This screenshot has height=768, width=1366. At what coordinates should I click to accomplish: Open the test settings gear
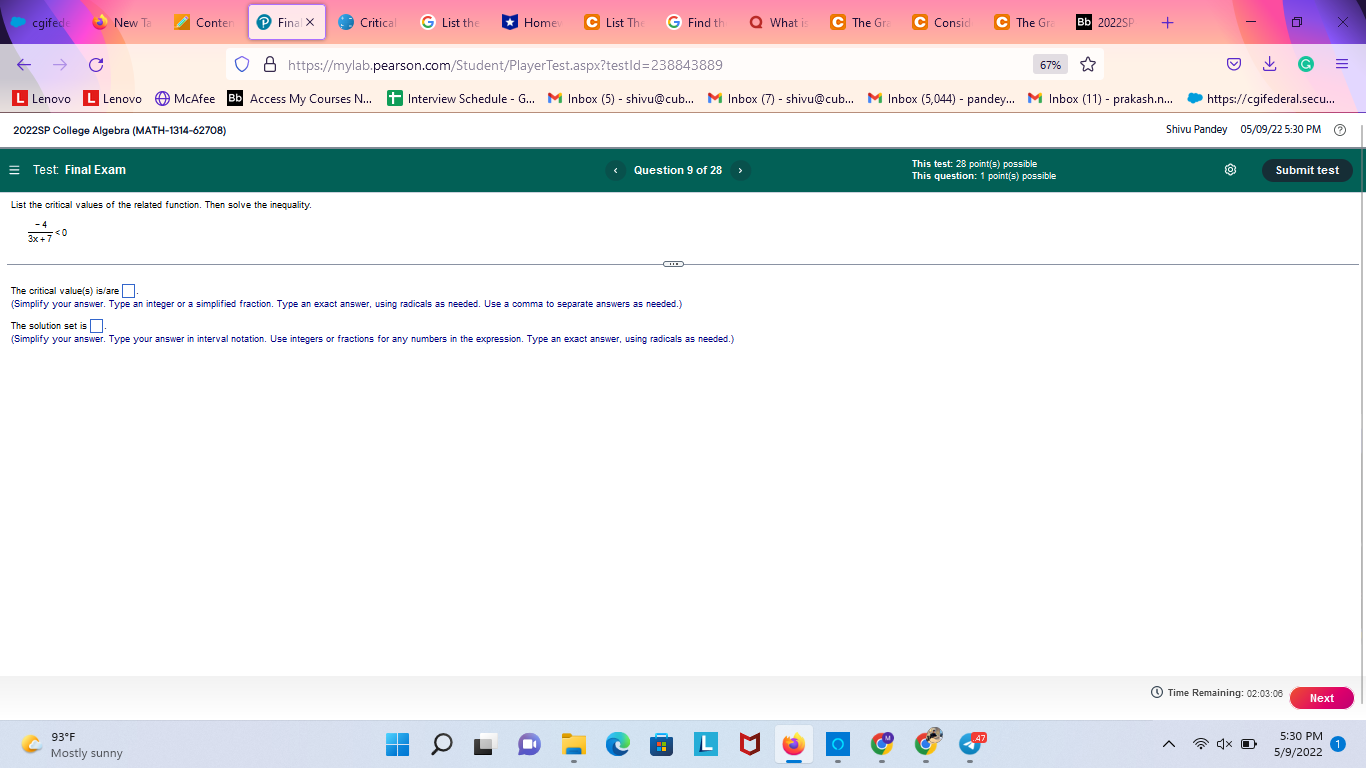coord(1230,170)
